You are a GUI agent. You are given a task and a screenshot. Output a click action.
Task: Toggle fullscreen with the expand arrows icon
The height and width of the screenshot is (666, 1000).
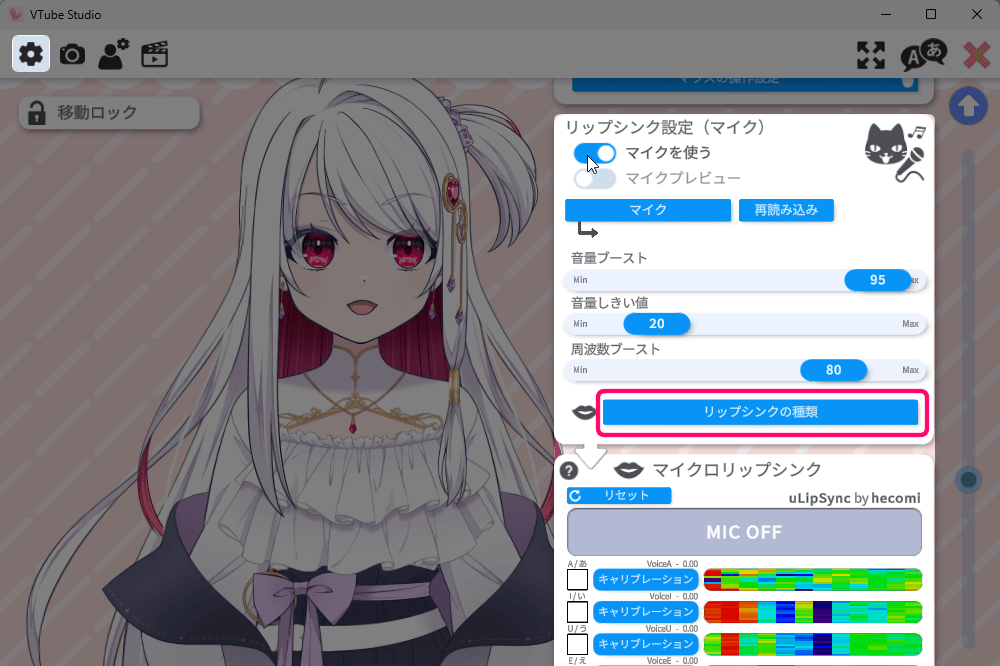tap(871, 55)
